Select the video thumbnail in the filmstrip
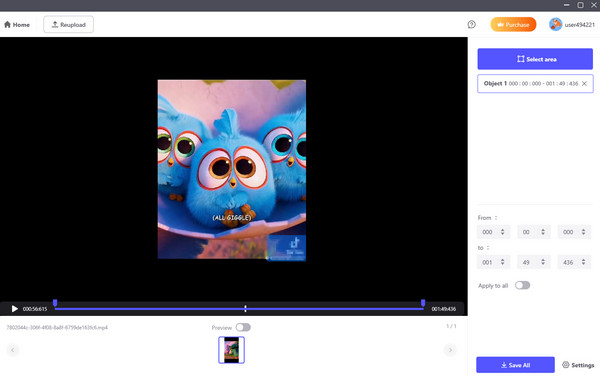This screenshot has height=376, width=600. pyautogui.click(x=232, y=350)
